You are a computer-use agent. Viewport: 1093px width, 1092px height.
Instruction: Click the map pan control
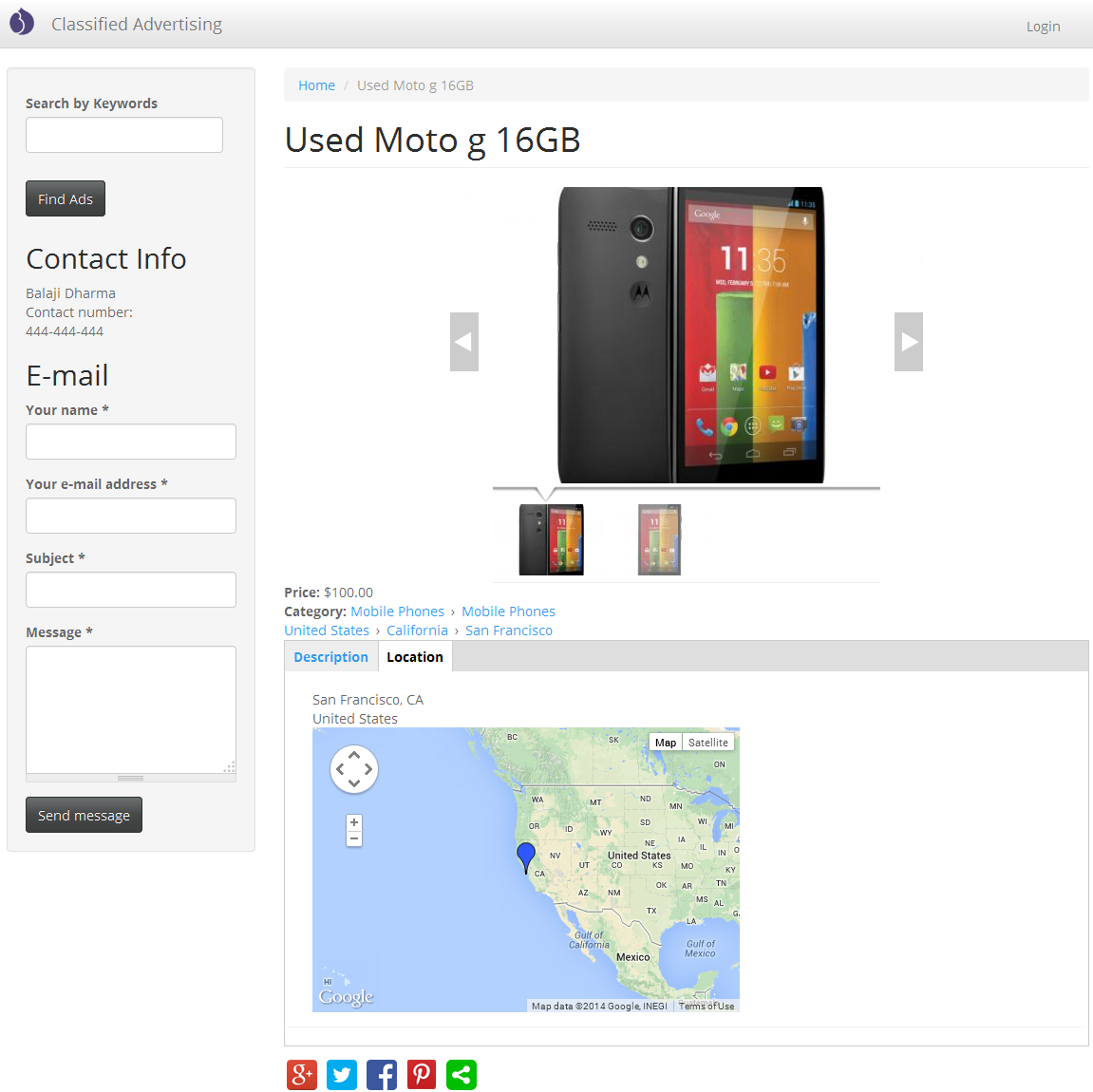tap(354, 769)
